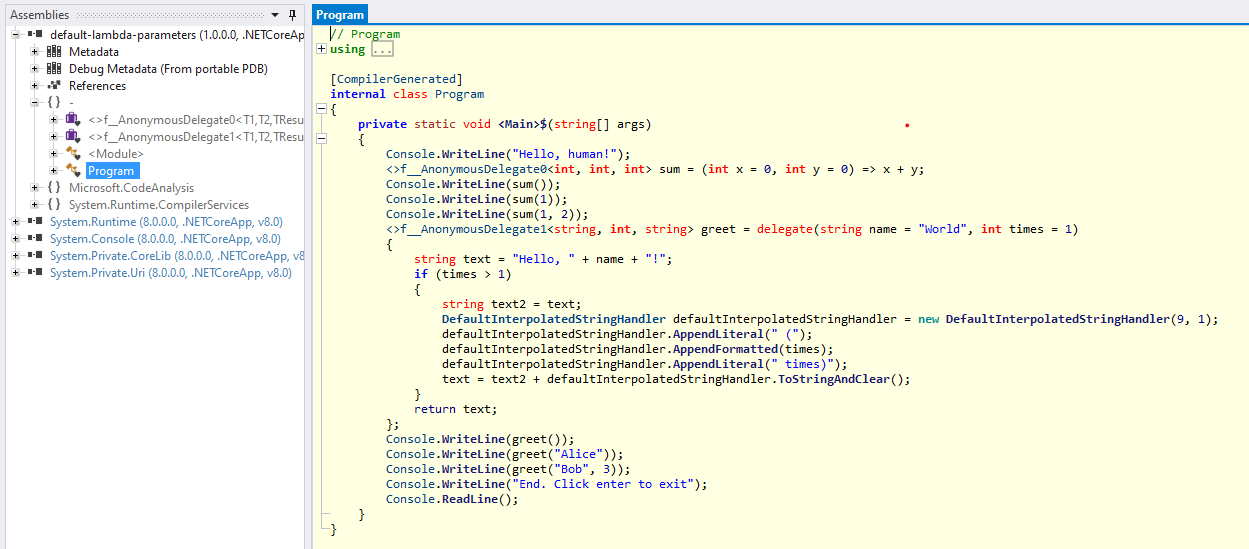The height and width of the screenshot is (549, 1249).
Task: Select the <>f__AnonymousDelegate1<T1,T2,TResult> item
Action: pos(195,137)
